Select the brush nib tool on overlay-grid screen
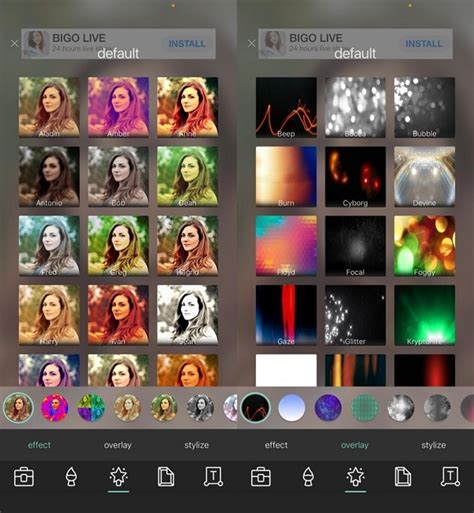 (x=308, y=477)
